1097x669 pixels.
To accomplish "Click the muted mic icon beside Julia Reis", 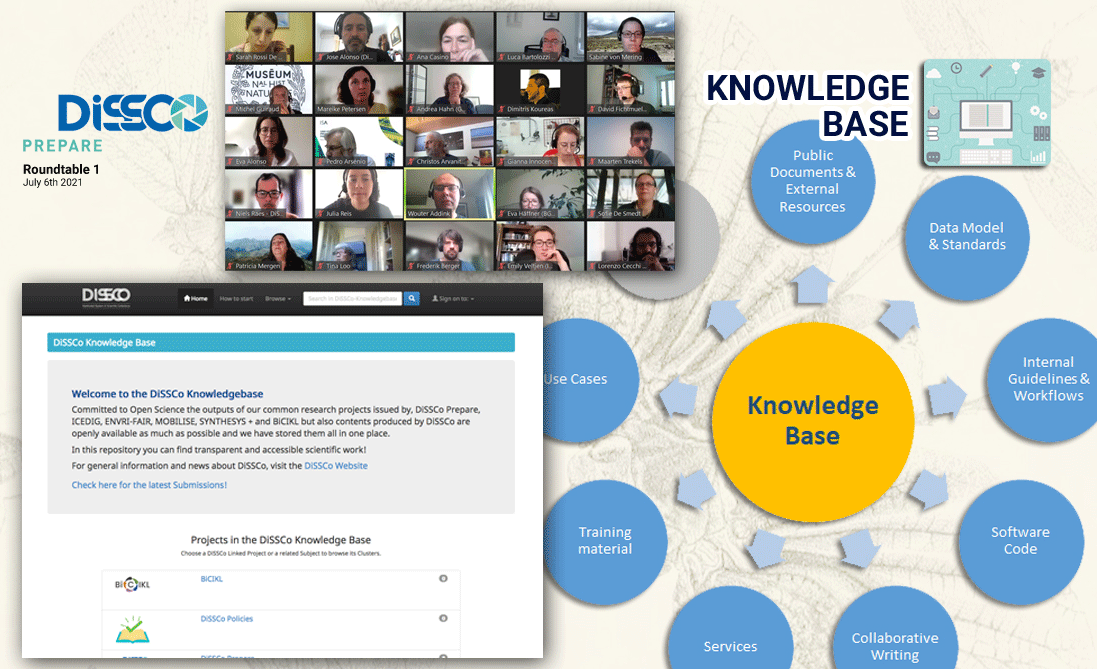I will click(x=320, y=213).
